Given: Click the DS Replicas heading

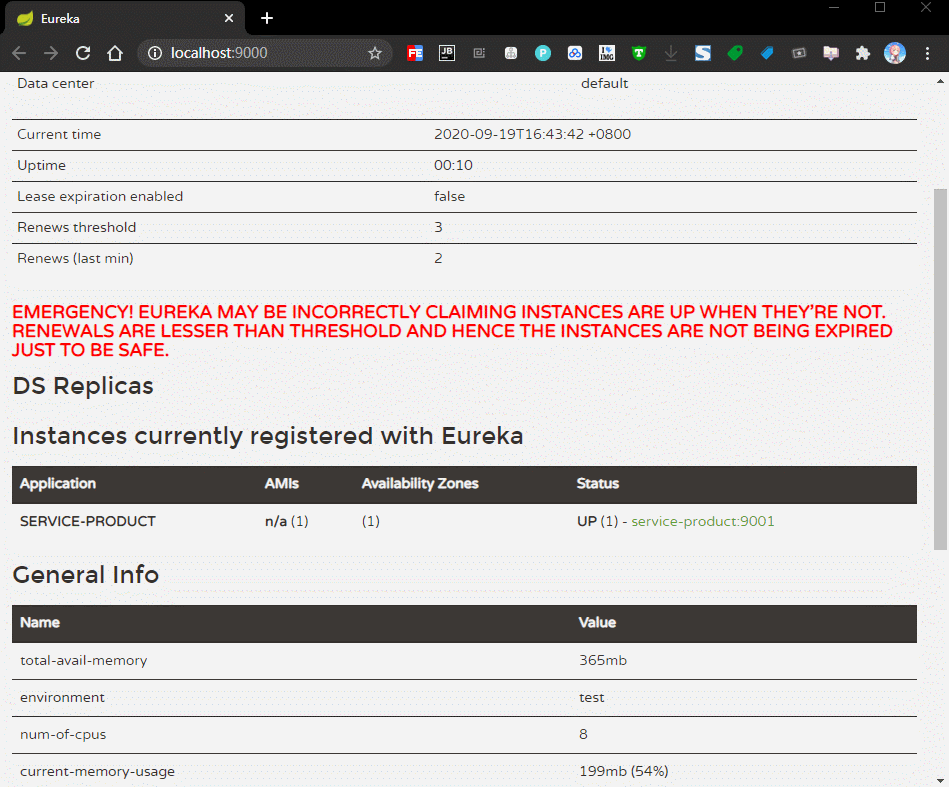Looking at the screenshot, I should 83,386.
